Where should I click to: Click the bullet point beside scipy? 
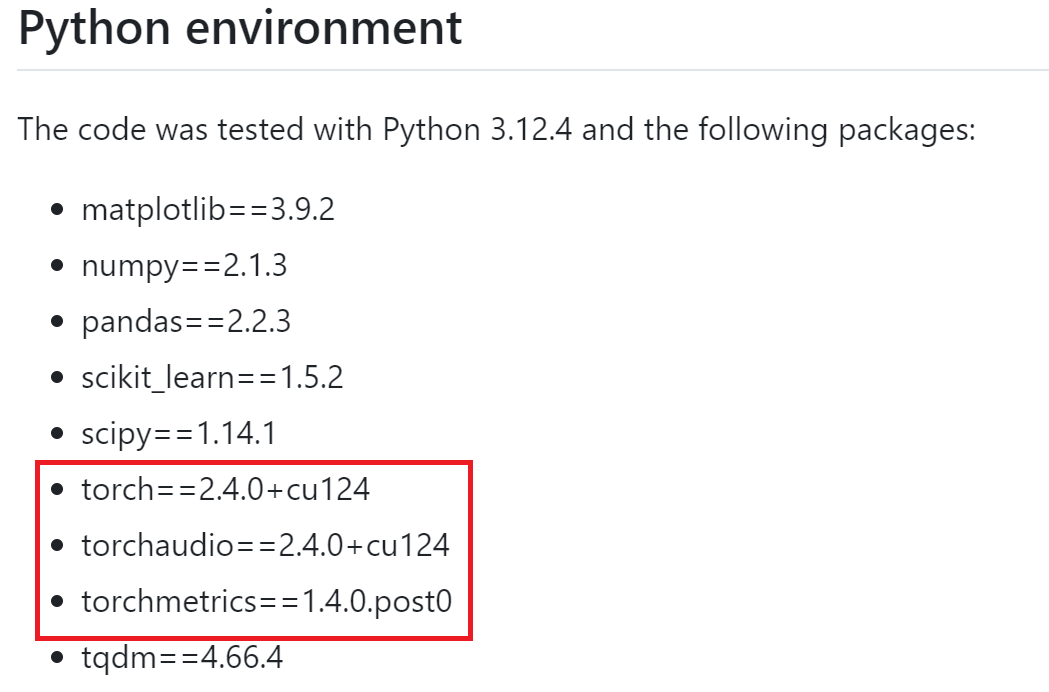click(58, 434)
